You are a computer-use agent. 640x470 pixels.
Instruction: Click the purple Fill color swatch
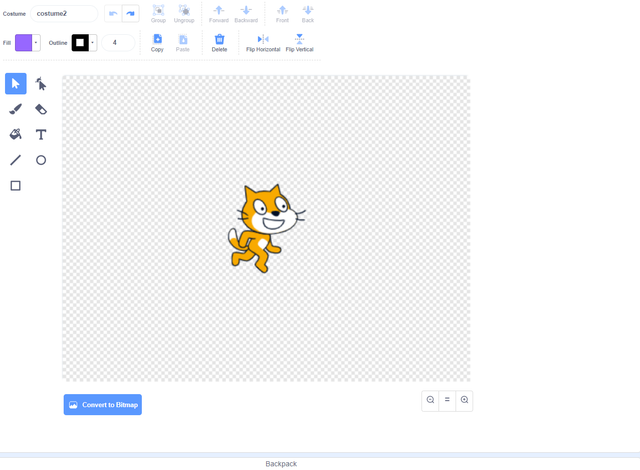tap(24, 42)
